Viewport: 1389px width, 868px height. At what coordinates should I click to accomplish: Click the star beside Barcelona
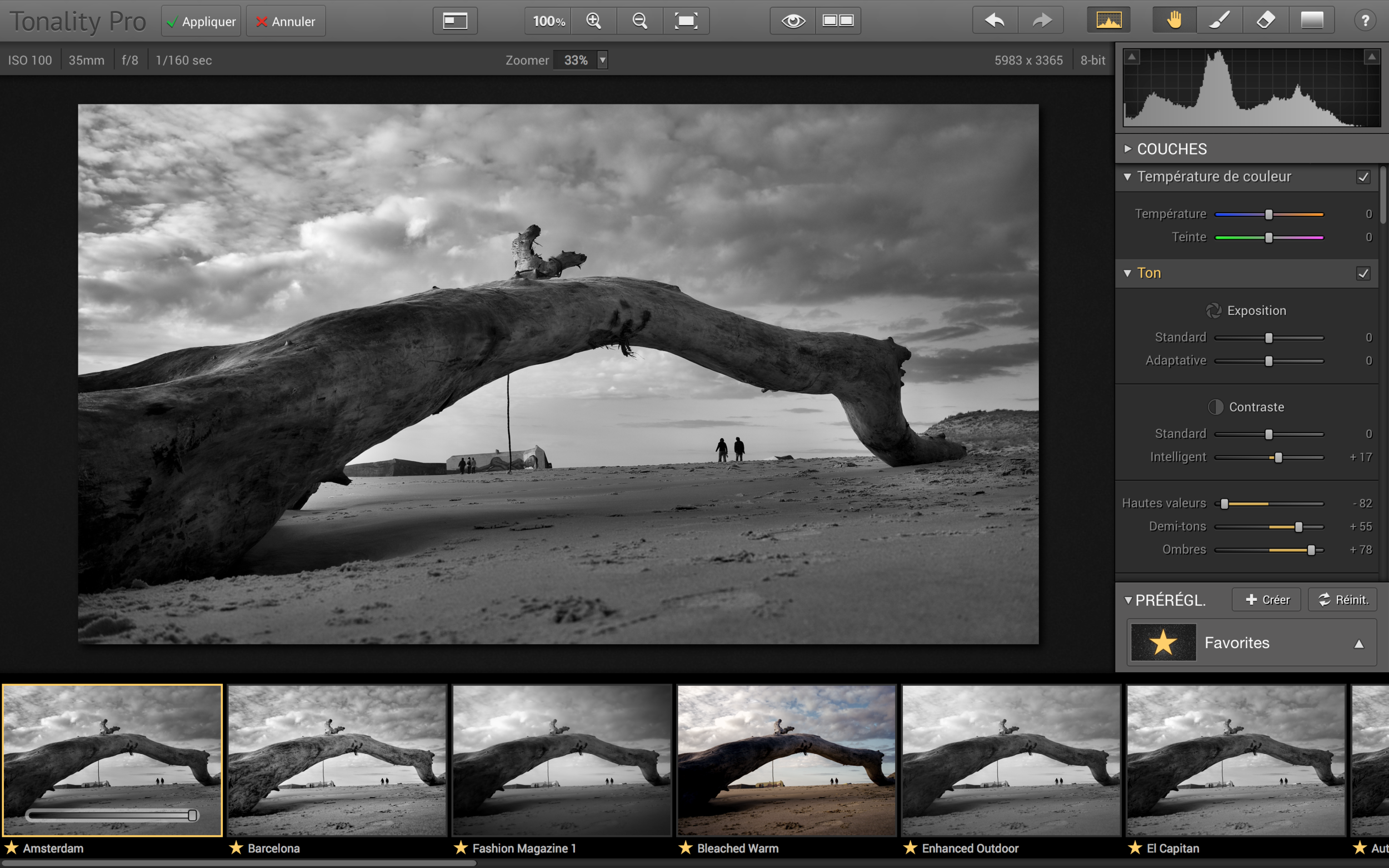click(x=236, y=848)
